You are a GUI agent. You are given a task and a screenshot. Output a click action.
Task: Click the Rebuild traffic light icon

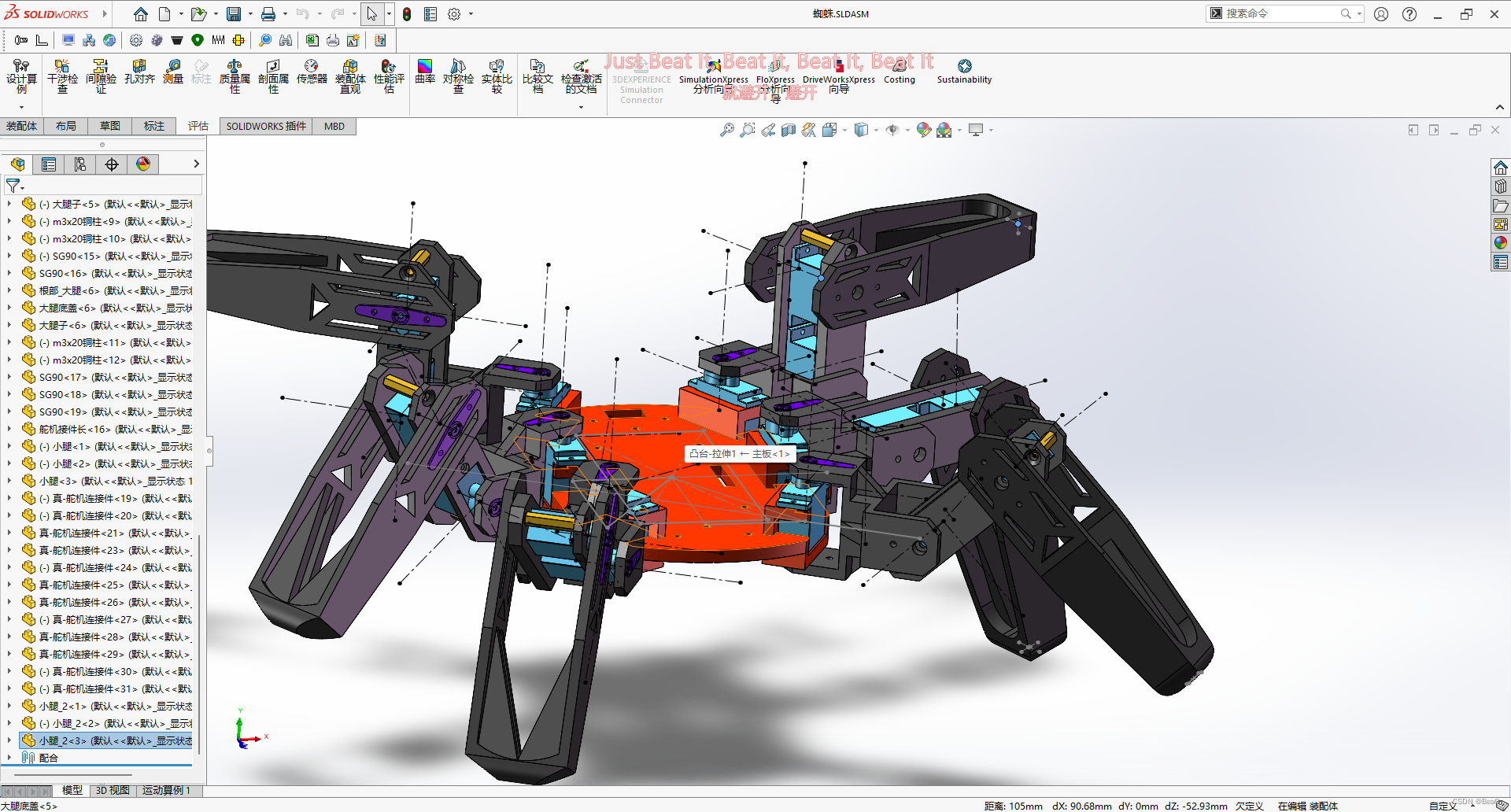(407, 14)
